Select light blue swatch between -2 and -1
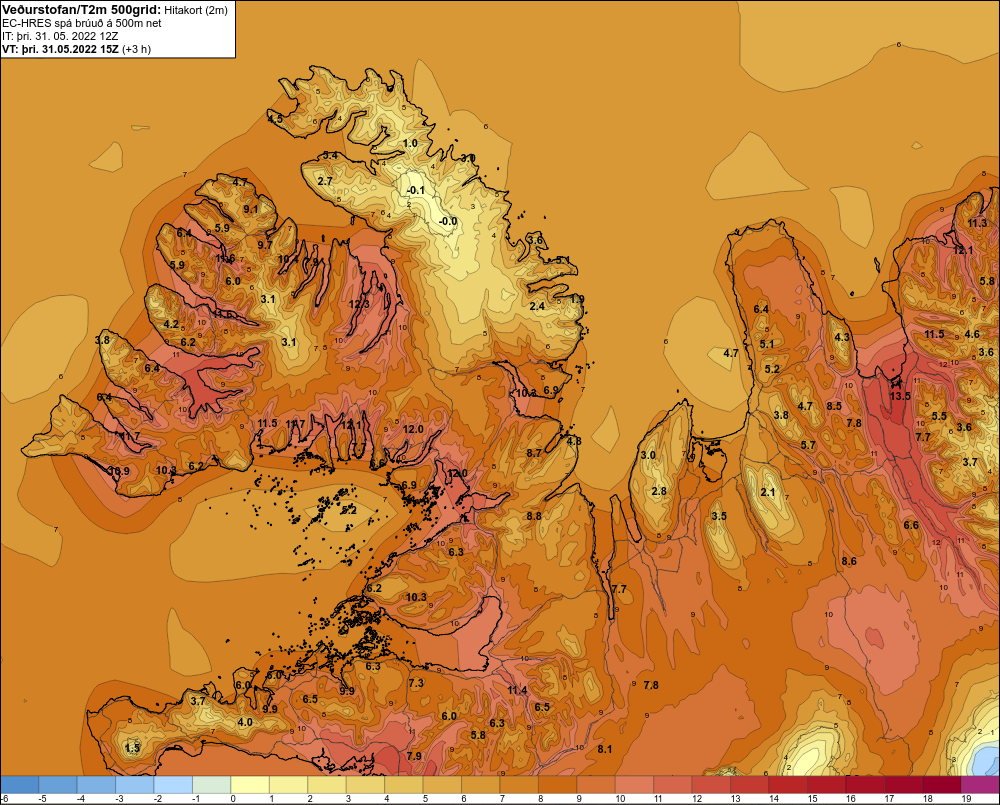 (x=173, y=785)
